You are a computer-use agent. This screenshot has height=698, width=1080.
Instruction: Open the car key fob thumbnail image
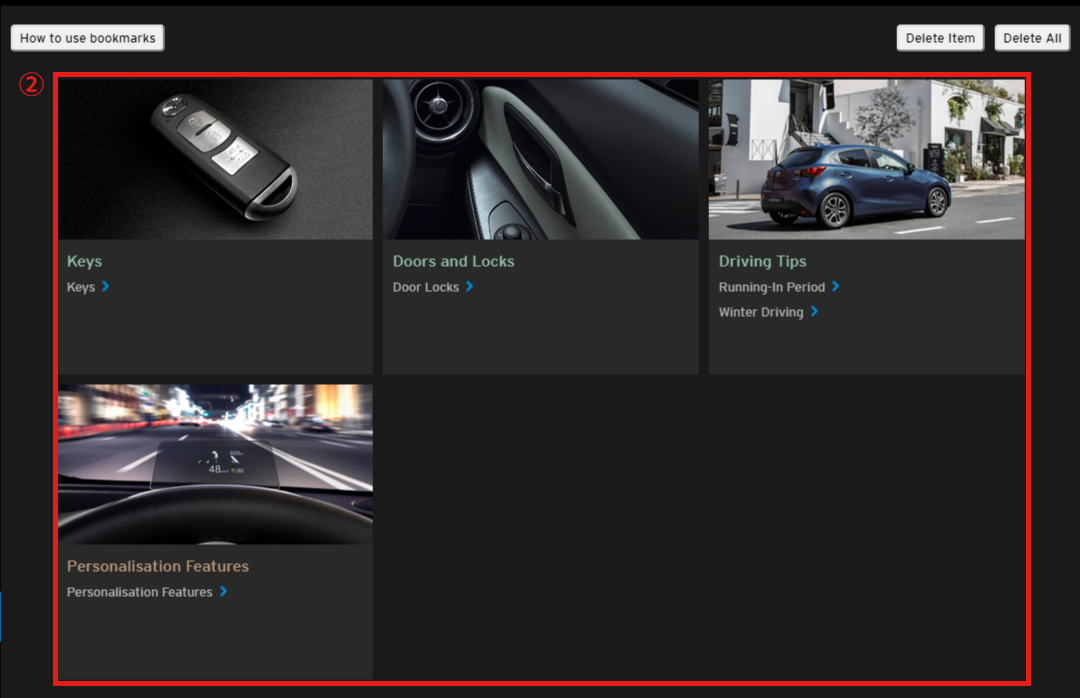click(x=215, y=159)
